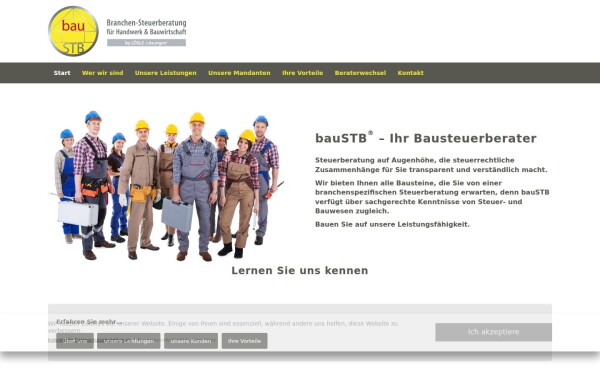The height and width of the screenshot is (375, 600).
Task: Click the über uns button
Action: tap(75, 341)
